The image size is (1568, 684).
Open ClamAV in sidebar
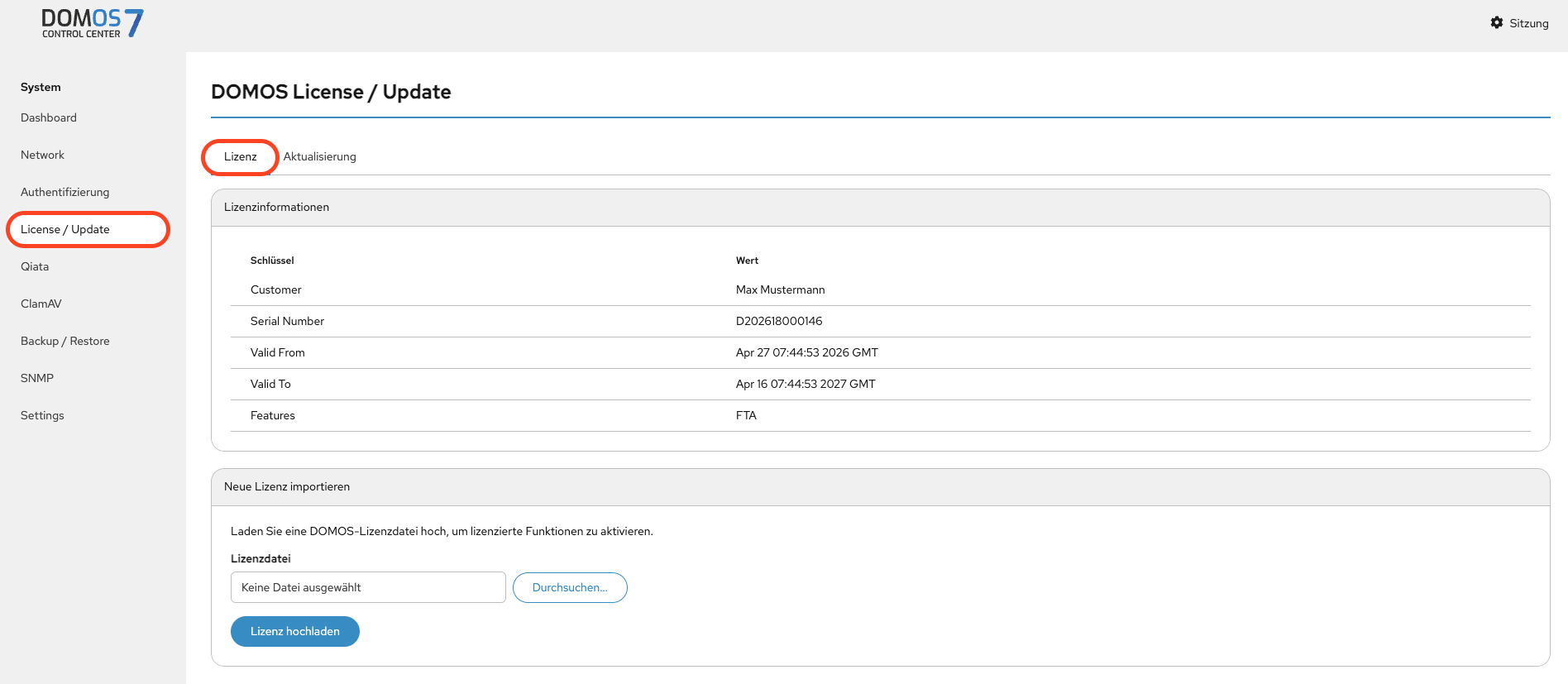point(41,304)
